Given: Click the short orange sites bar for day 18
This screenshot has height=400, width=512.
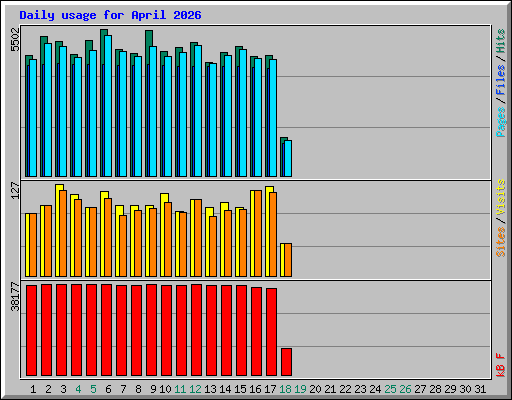Looking at the screenshot, I should pyautogui.click(x=288, y=260).
